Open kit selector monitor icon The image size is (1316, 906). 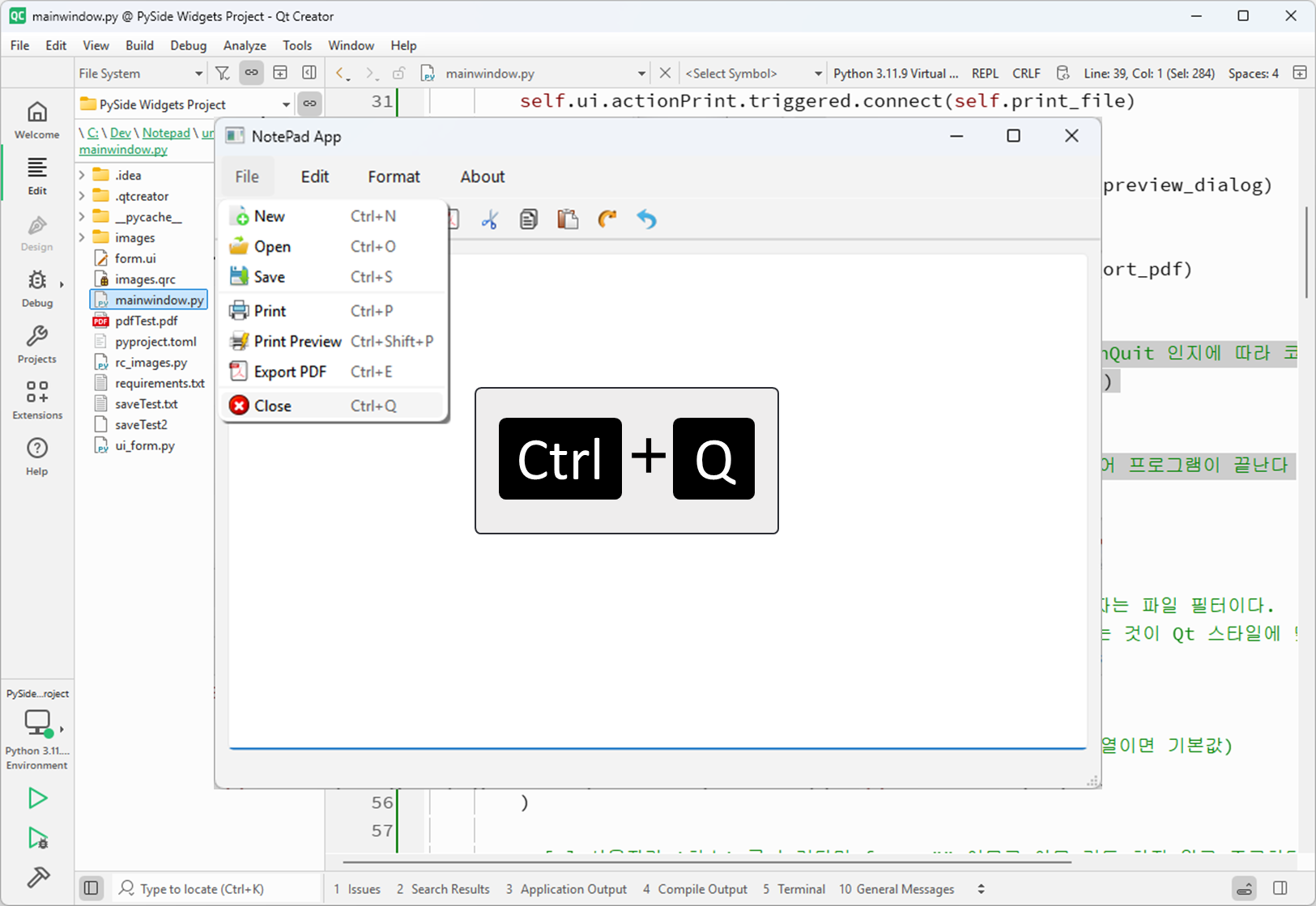click(x=37, y=722)
